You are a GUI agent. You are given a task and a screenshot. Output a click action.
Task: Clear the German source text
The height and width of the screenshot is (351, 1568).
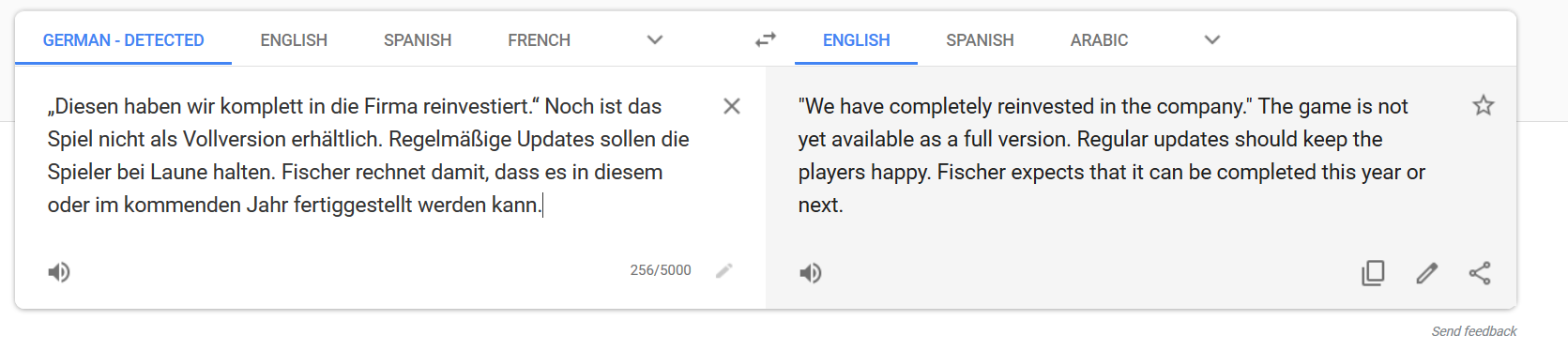[x=732, y=106]
